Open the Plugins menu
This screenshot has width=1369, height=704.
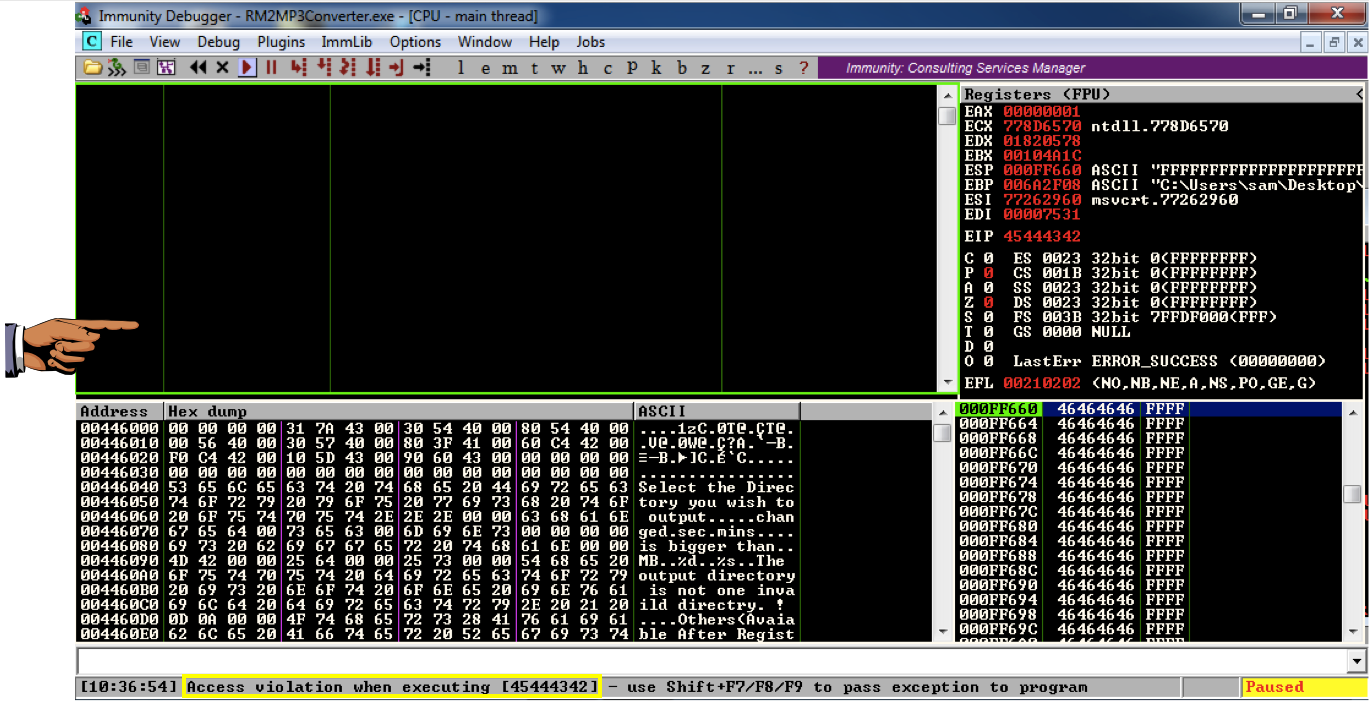281,42
